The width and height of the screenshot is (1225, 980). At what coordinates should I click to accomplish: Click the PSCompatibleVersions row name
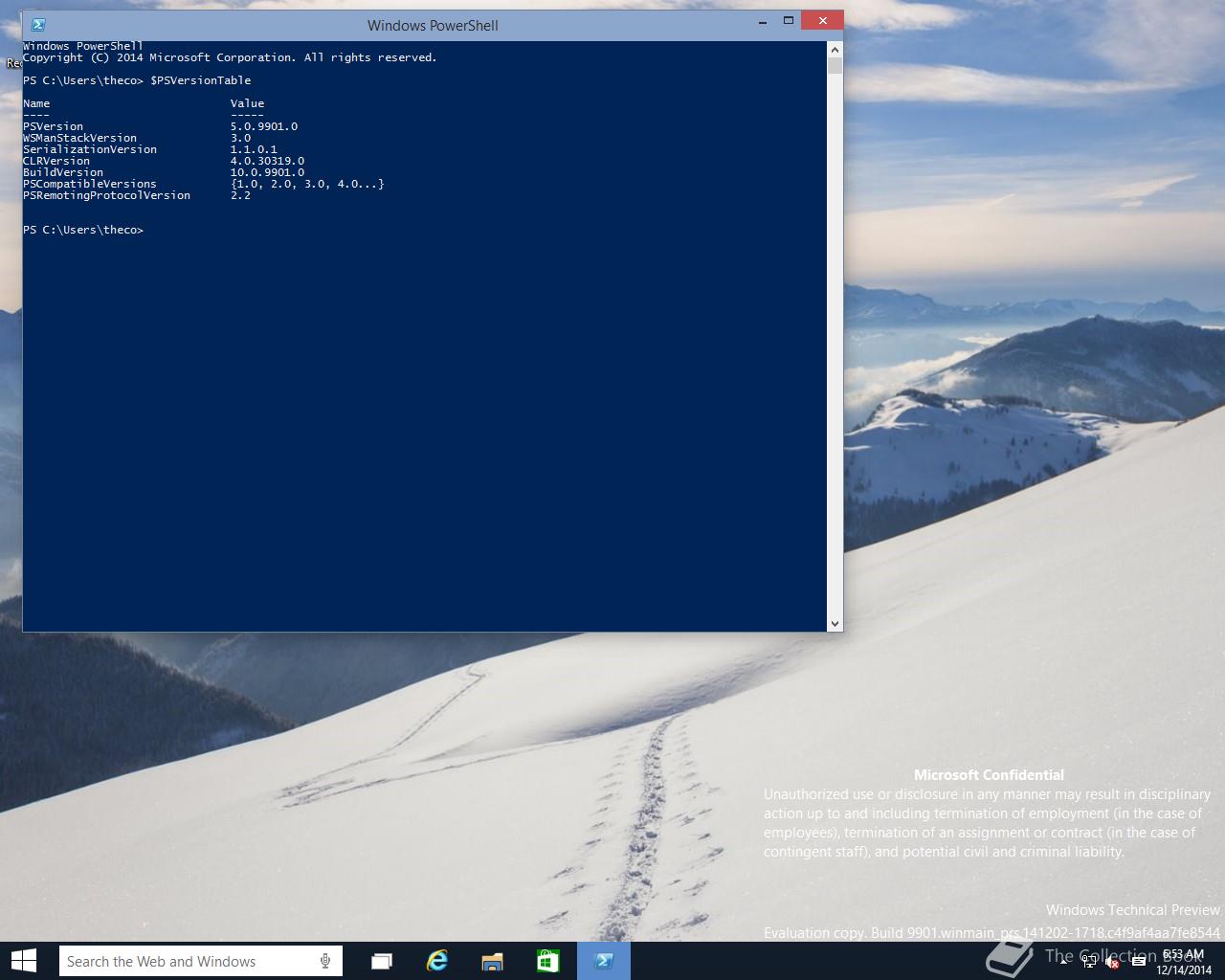pyautogui.click(x=90, y=184)
